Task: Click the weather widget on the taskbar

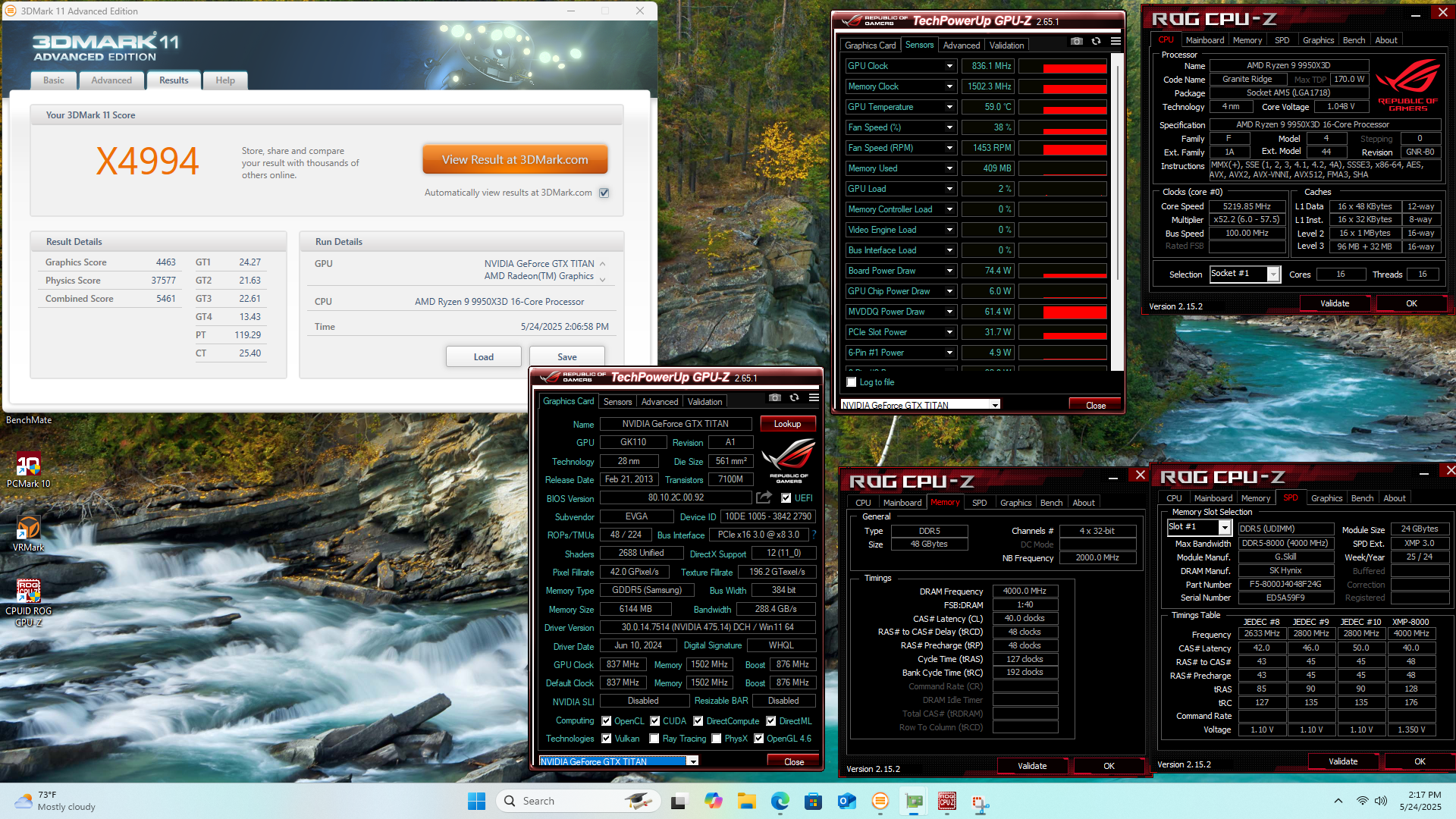Action: pyautogui.click(x=56, y=801)
